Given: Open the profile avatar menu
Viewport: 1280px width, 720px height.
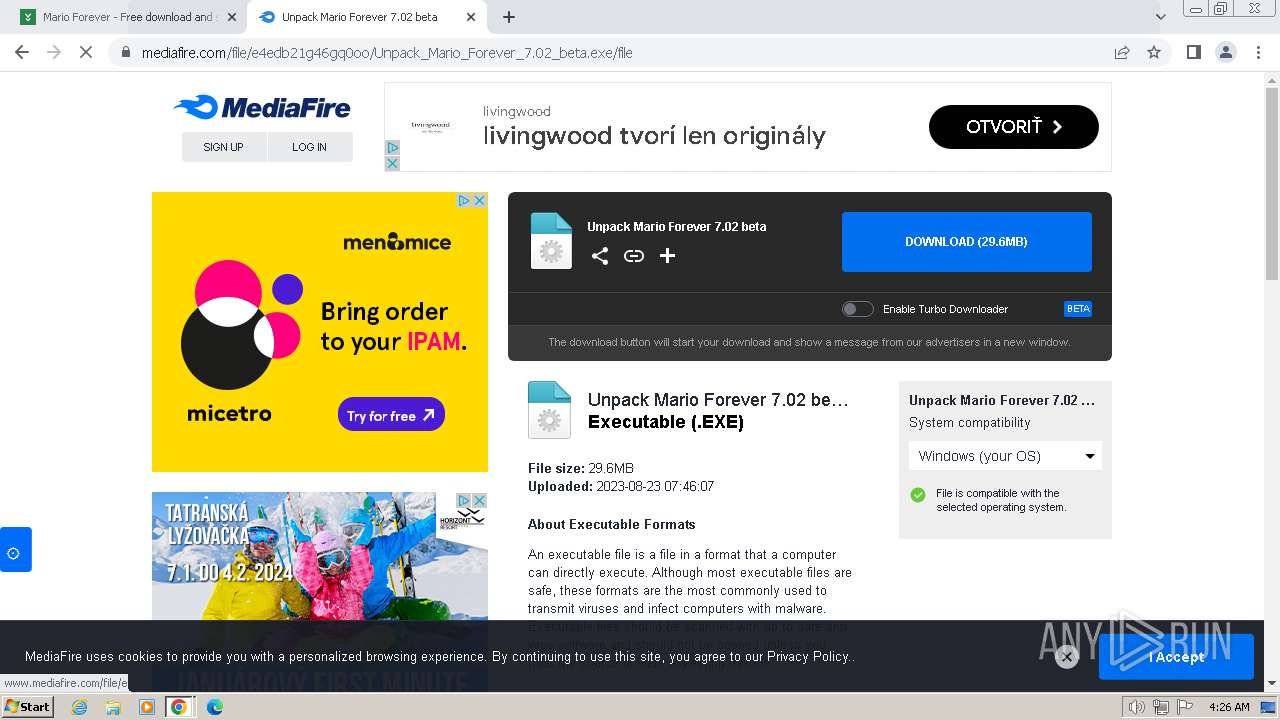Looking at the screenshot, I should coord(1225,52).
